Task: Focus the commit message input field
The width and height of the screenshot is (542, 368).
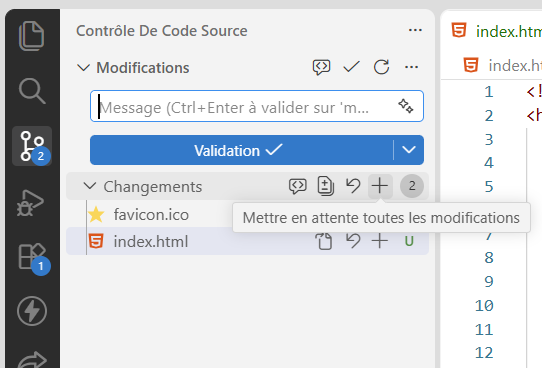Action: point(257,106)
